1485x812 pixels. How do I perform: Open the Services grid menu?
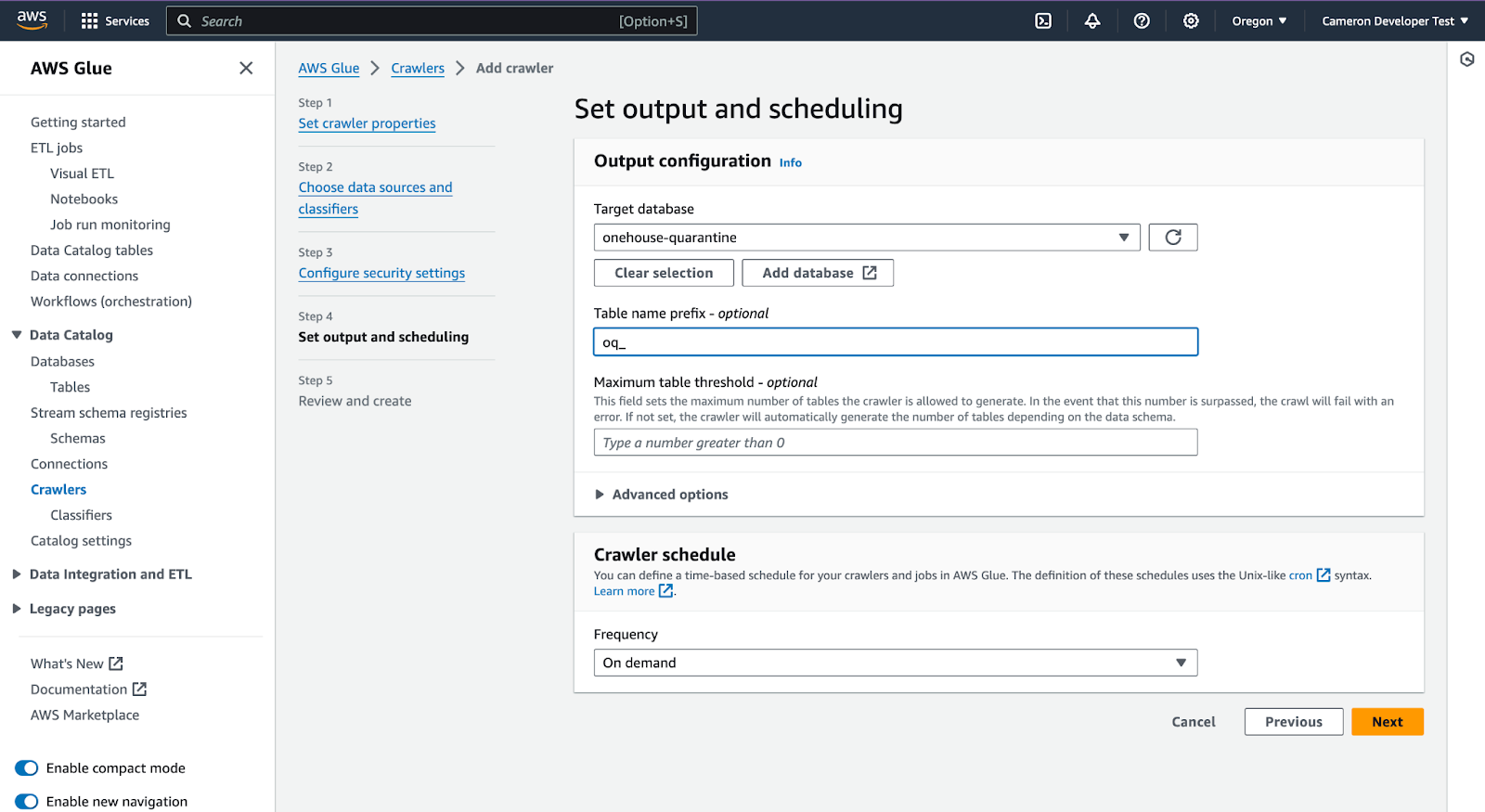pyautogui.click(x=115, y=20)
